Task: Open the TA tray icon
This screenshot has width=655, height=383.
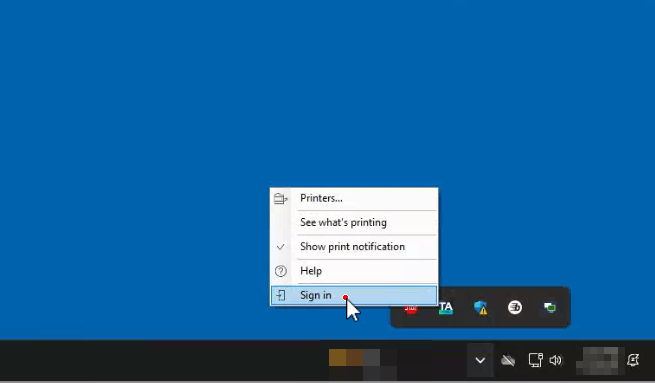Action: click(446, 308)
